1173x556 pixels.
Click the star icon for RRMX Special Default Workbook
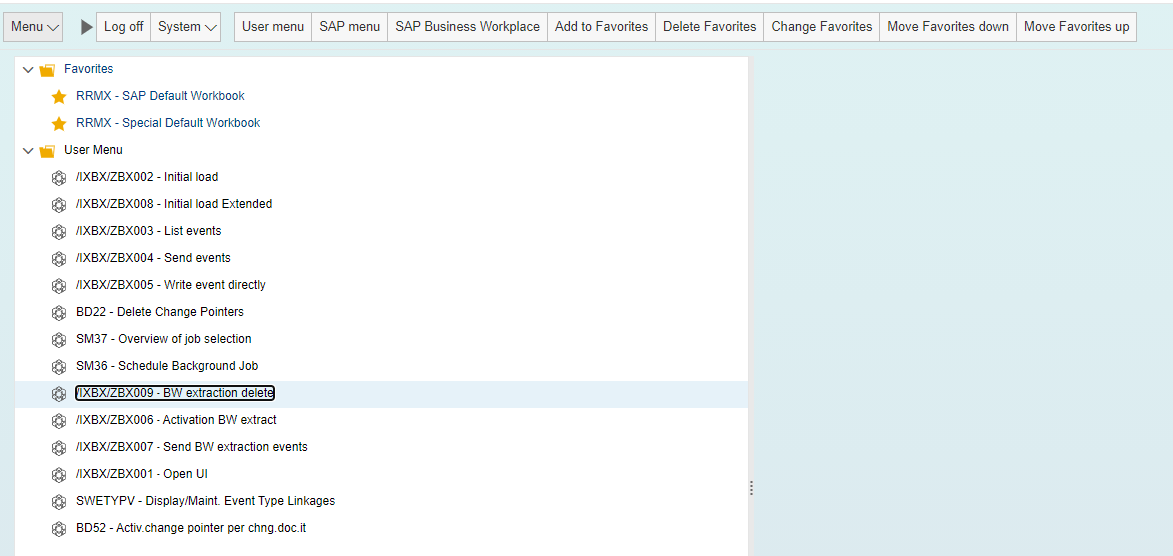click(59, 124)
